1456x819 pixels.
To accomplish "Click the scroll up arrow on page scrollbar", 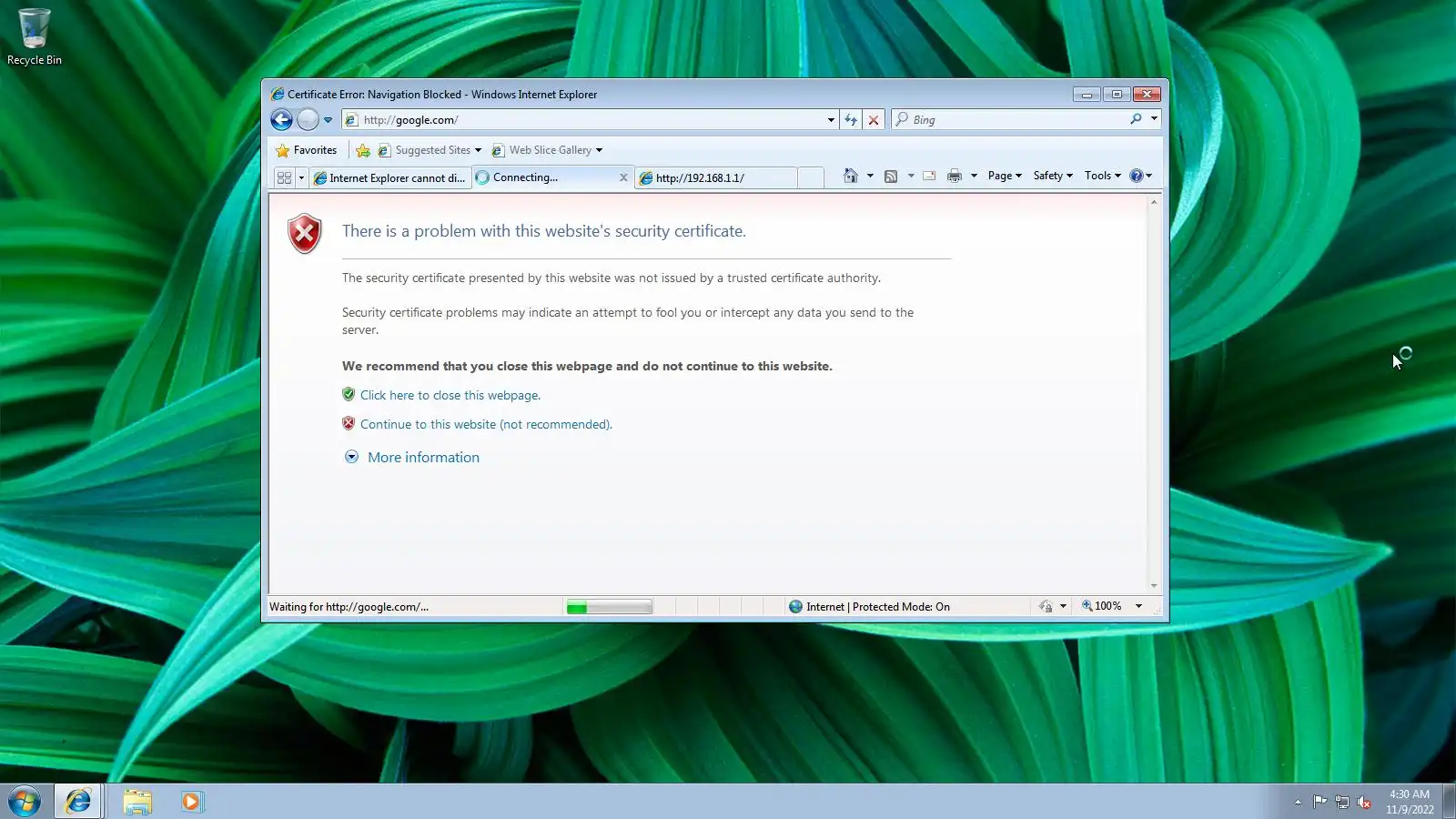I will point(1154,202).
